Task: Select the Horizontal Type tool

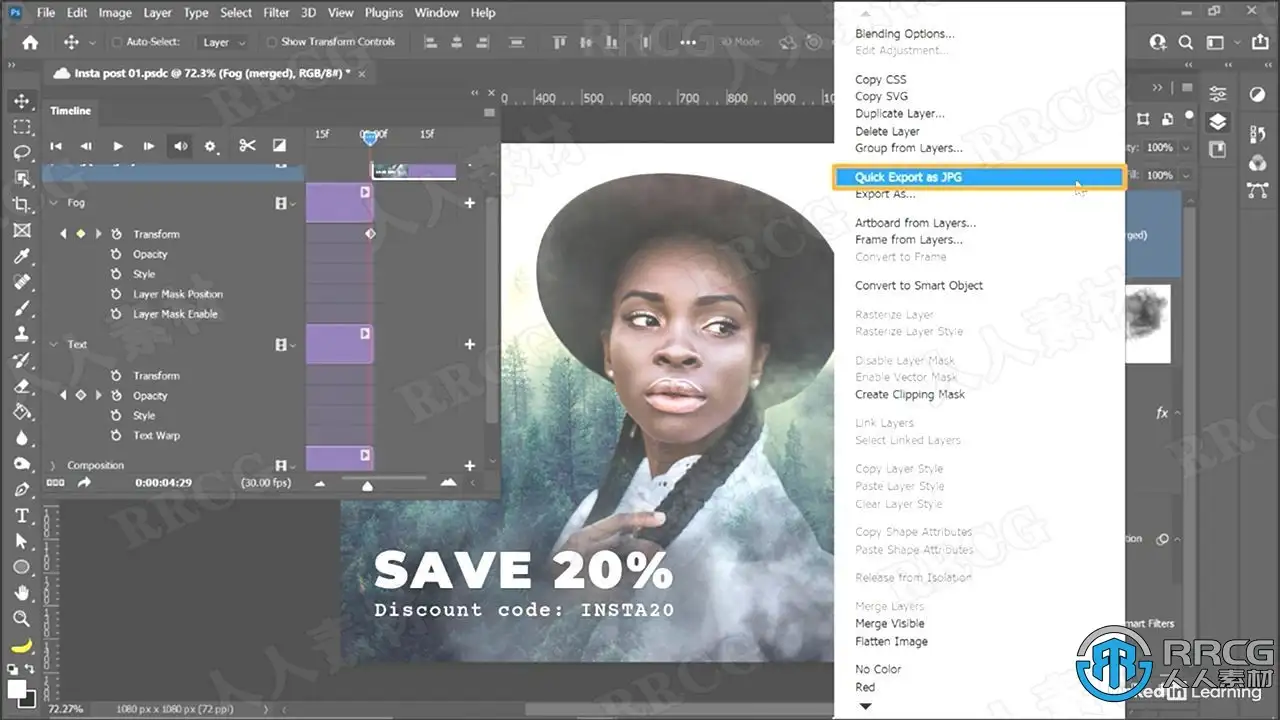Action: pos(21,516)
